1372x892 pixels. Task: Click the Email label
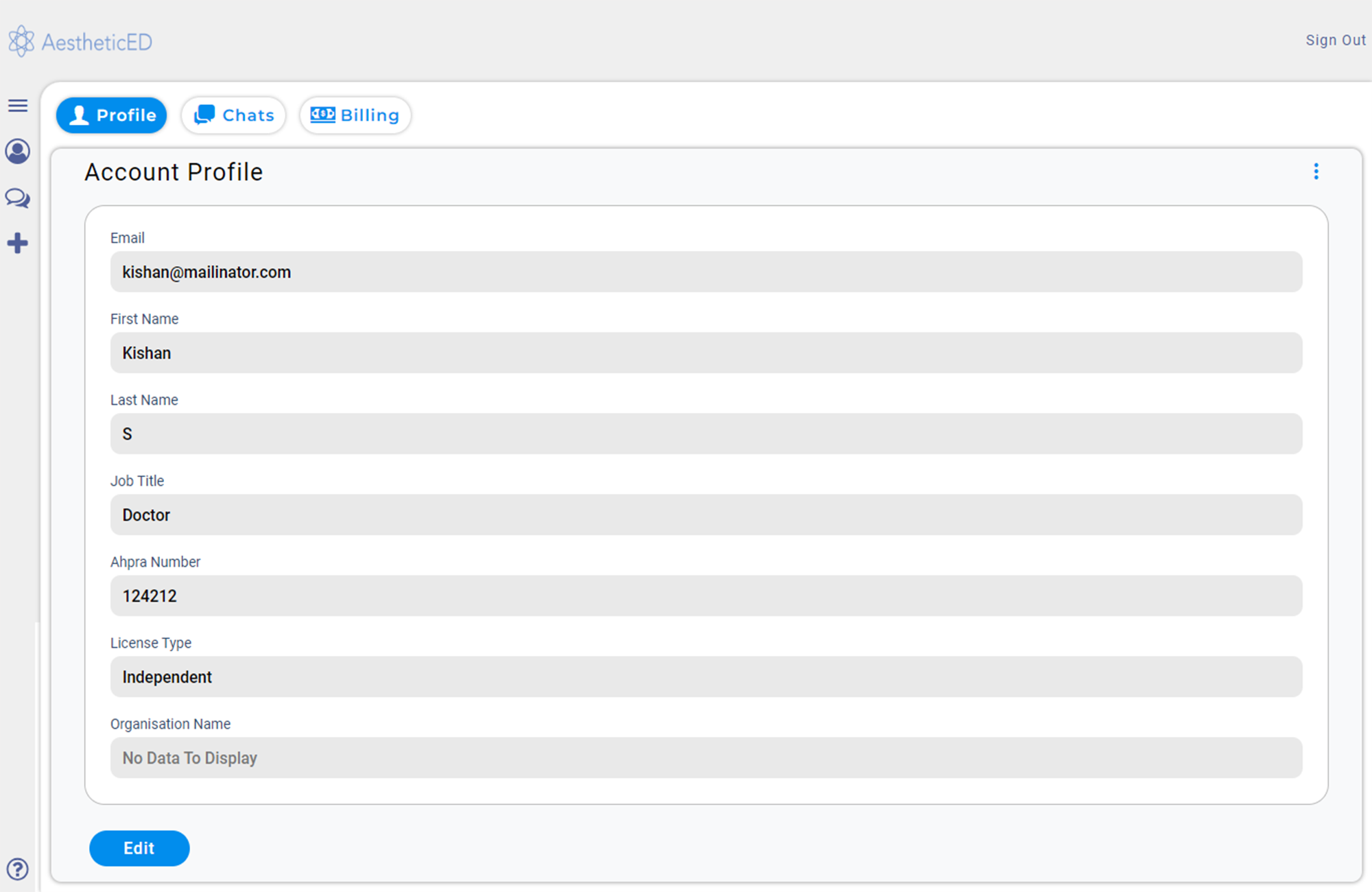click(x=128, y=238)
